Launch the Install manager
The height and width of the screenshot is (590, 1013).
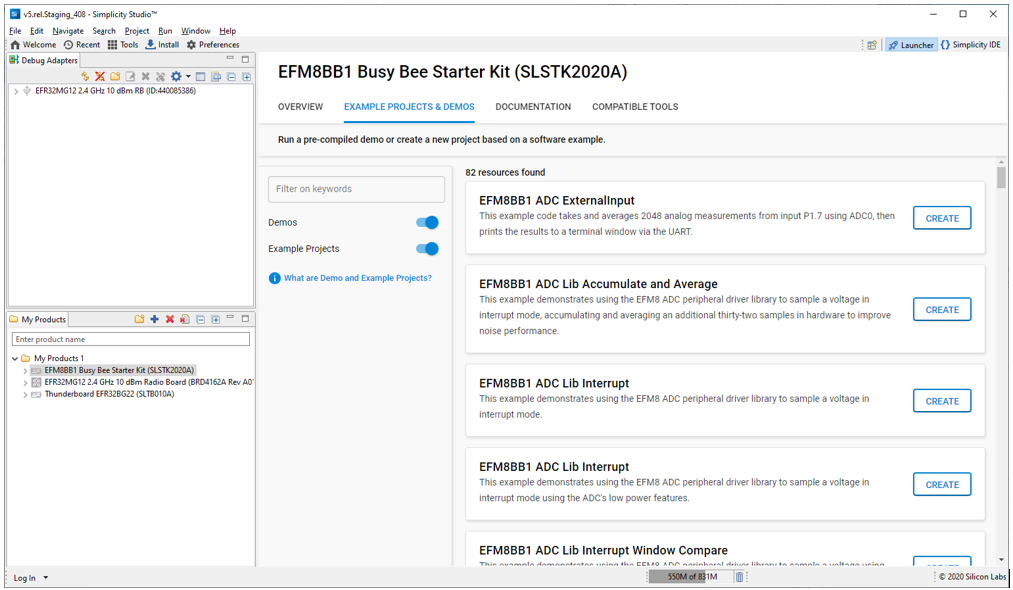162,45
